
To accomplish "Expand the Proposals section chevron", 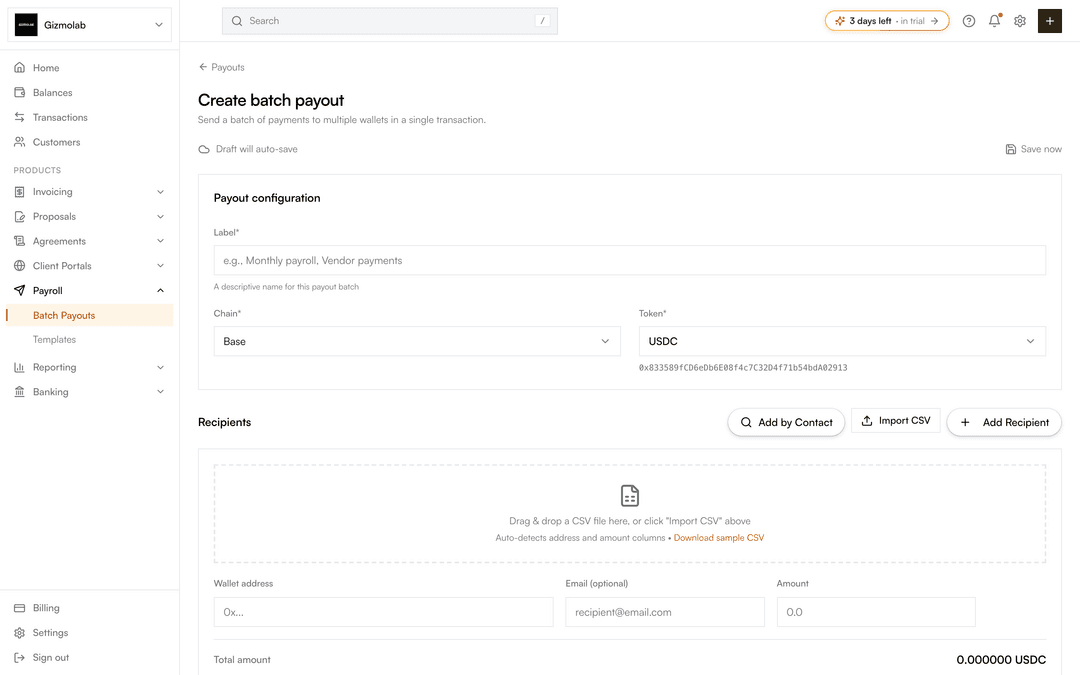I will click(x=160, y=216).
